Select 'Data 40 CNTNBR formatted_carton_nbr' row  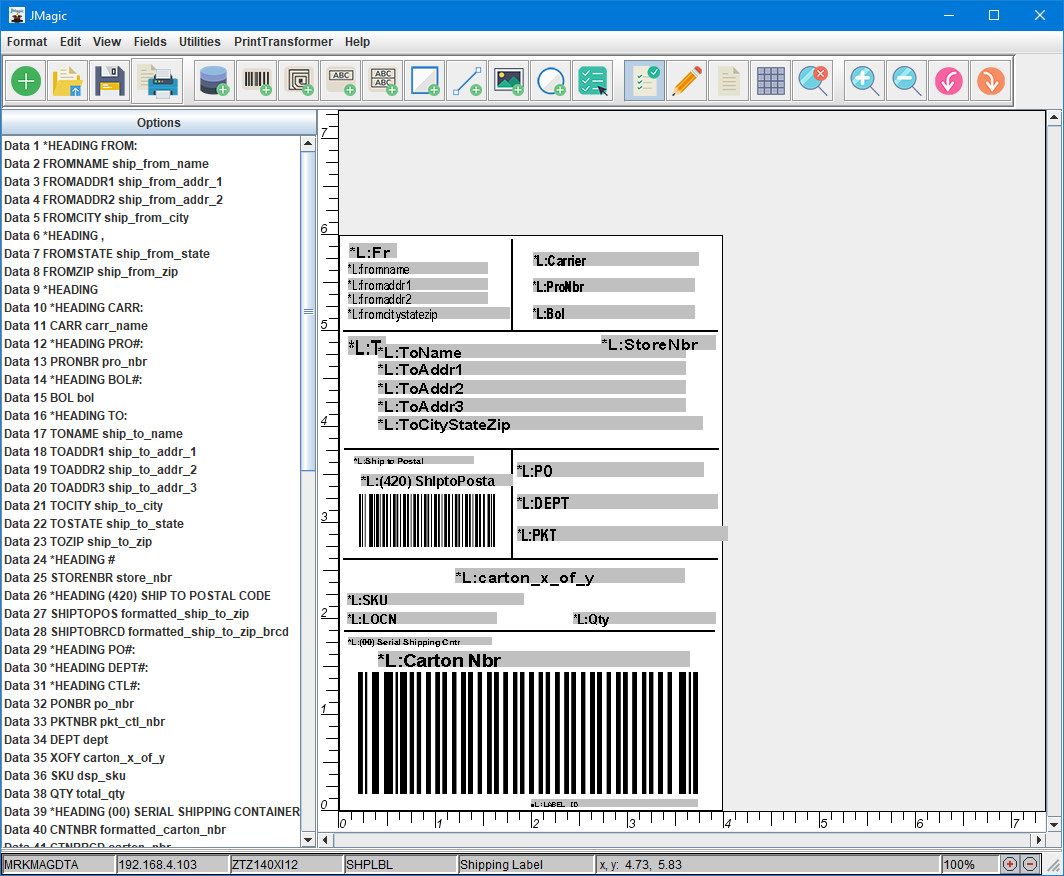(x=151, y=830)
